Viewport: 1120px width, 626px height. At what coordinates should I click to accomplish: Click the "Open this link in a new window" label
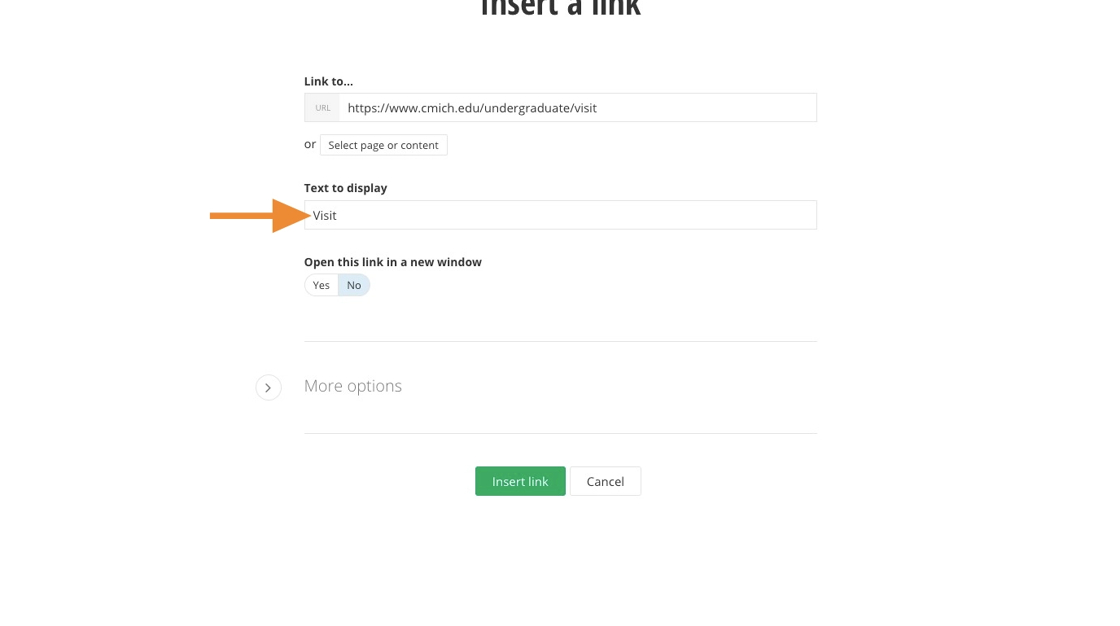(x=392, y=262)
